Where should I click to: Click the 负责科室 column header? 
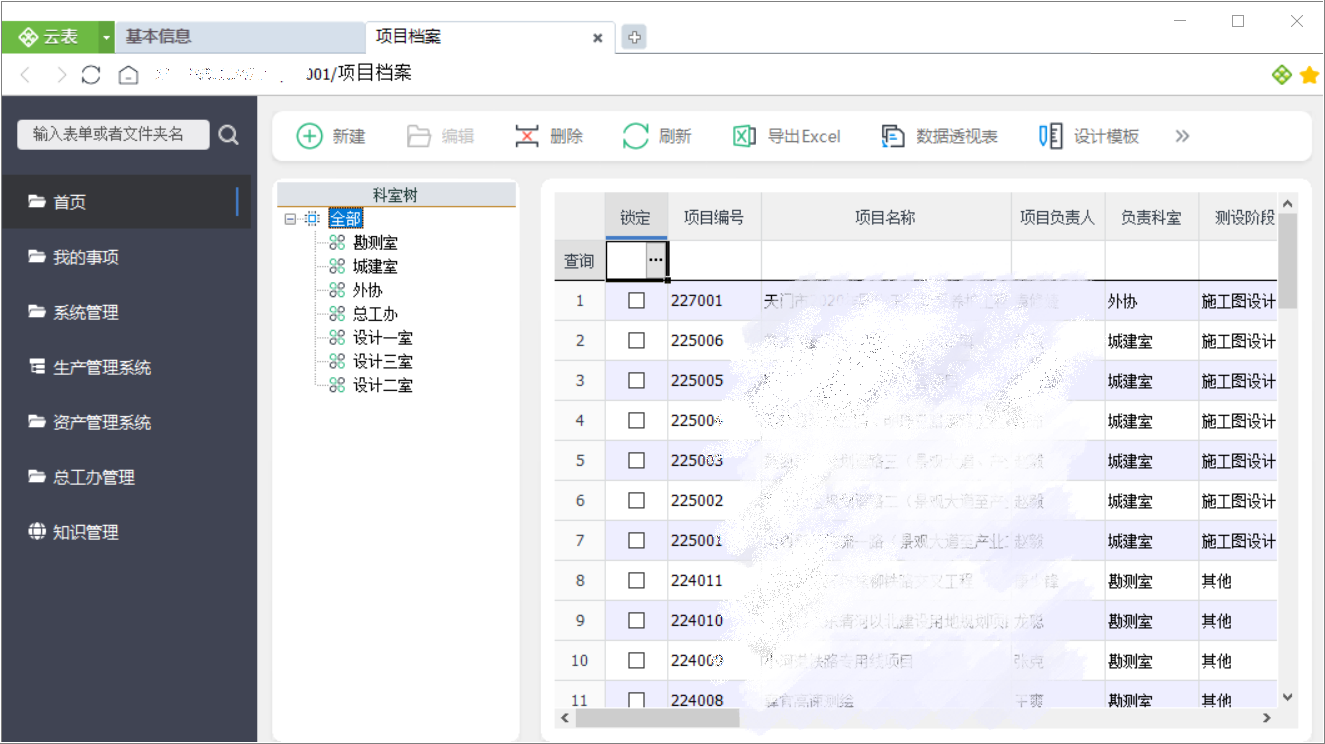click(1152, 217)
